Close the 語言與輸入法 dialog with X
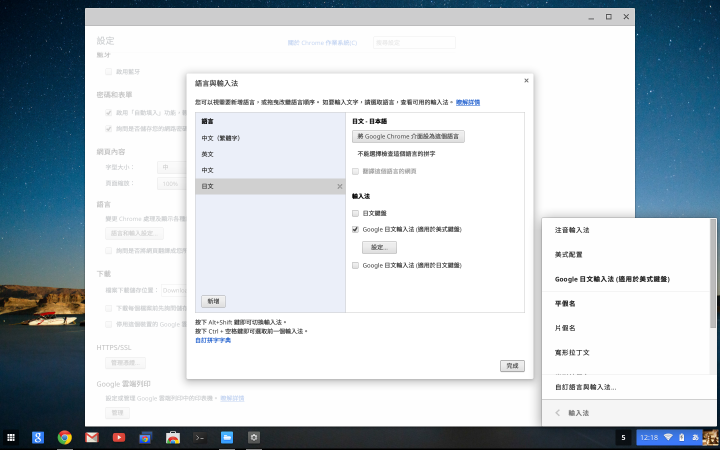Screen dimensions: 720x450 (526, 80)
